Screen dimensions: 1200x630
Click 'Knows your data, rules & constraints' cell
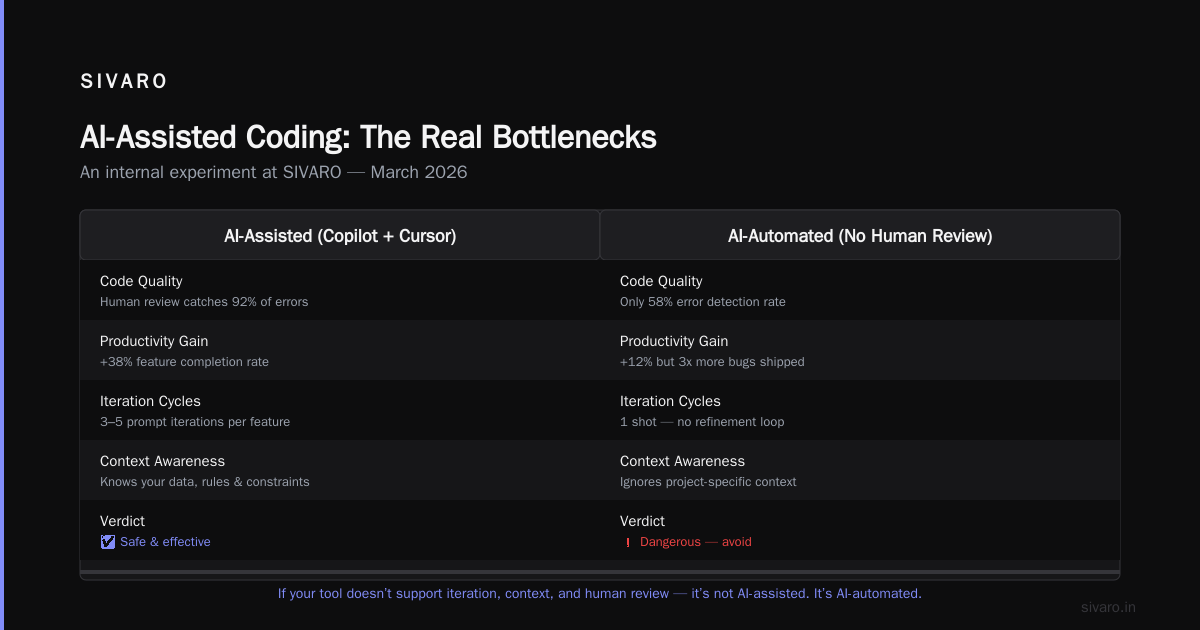point(340,470)
